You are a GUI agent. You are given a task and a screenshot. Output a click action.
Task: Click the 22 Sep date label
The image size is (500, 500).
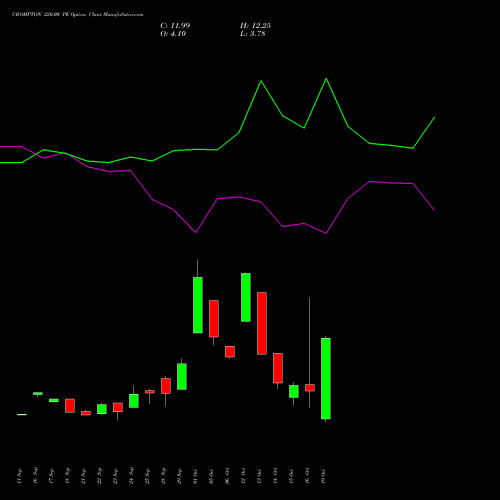[x=99, y=476]
